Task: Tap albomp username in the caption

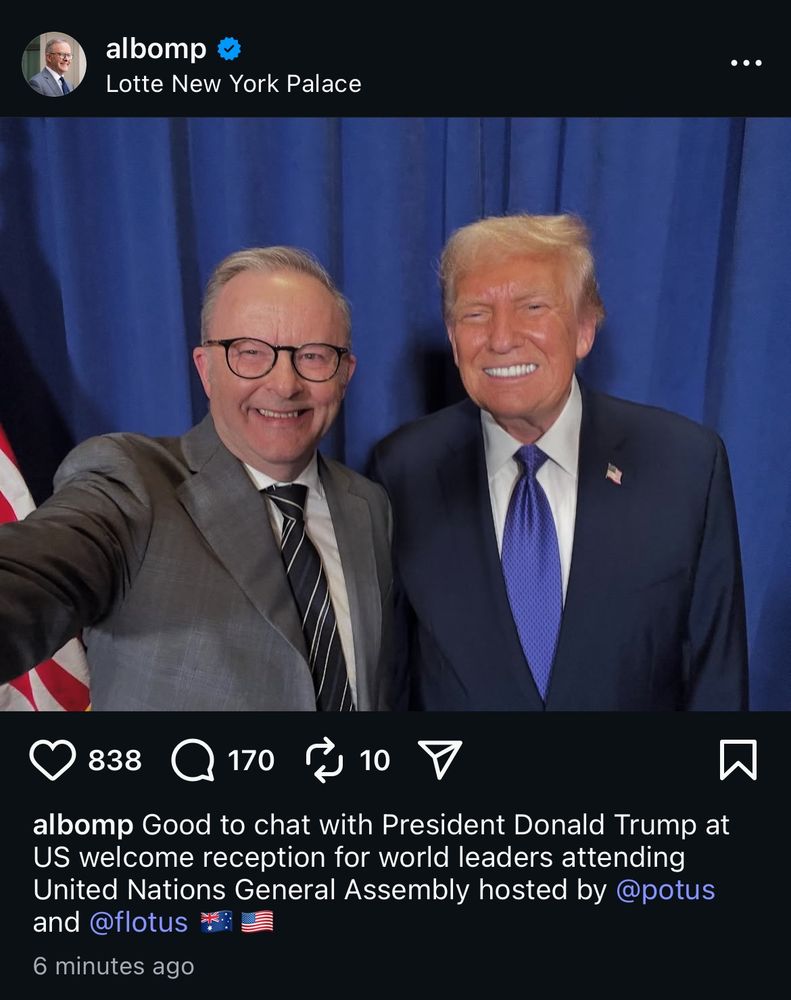Action: click(x=83, y=825)
